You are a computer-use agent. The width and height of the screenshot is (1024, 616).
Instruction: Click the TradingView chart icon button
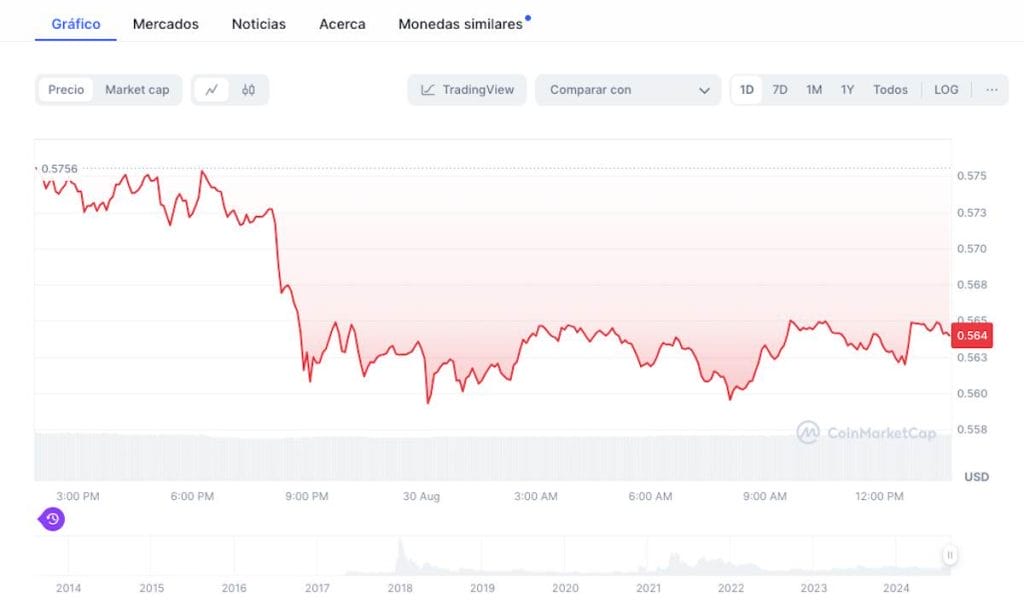(x=467, y=90)
